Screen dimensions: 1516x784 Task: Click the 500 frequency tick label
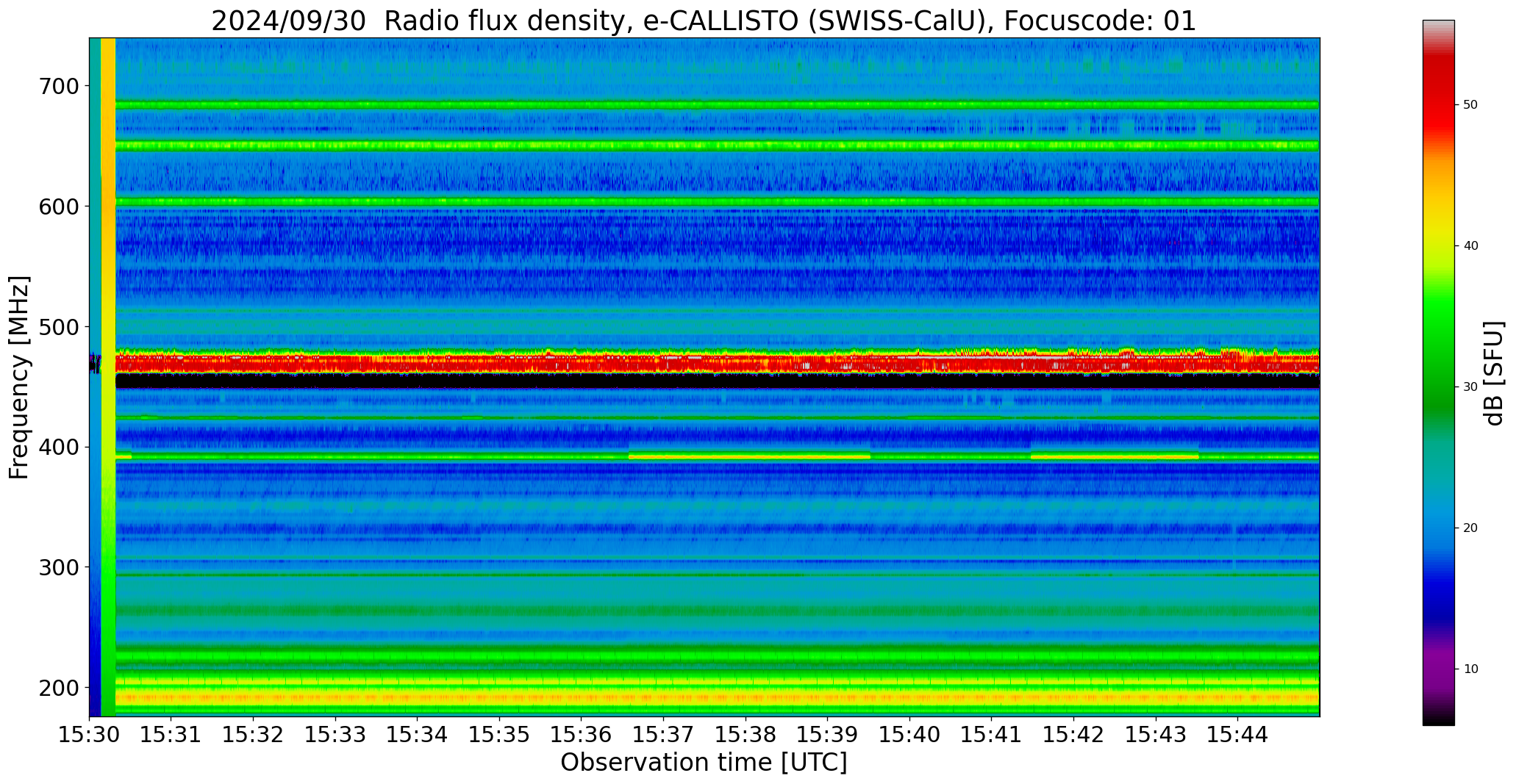(x=58, y=327)
